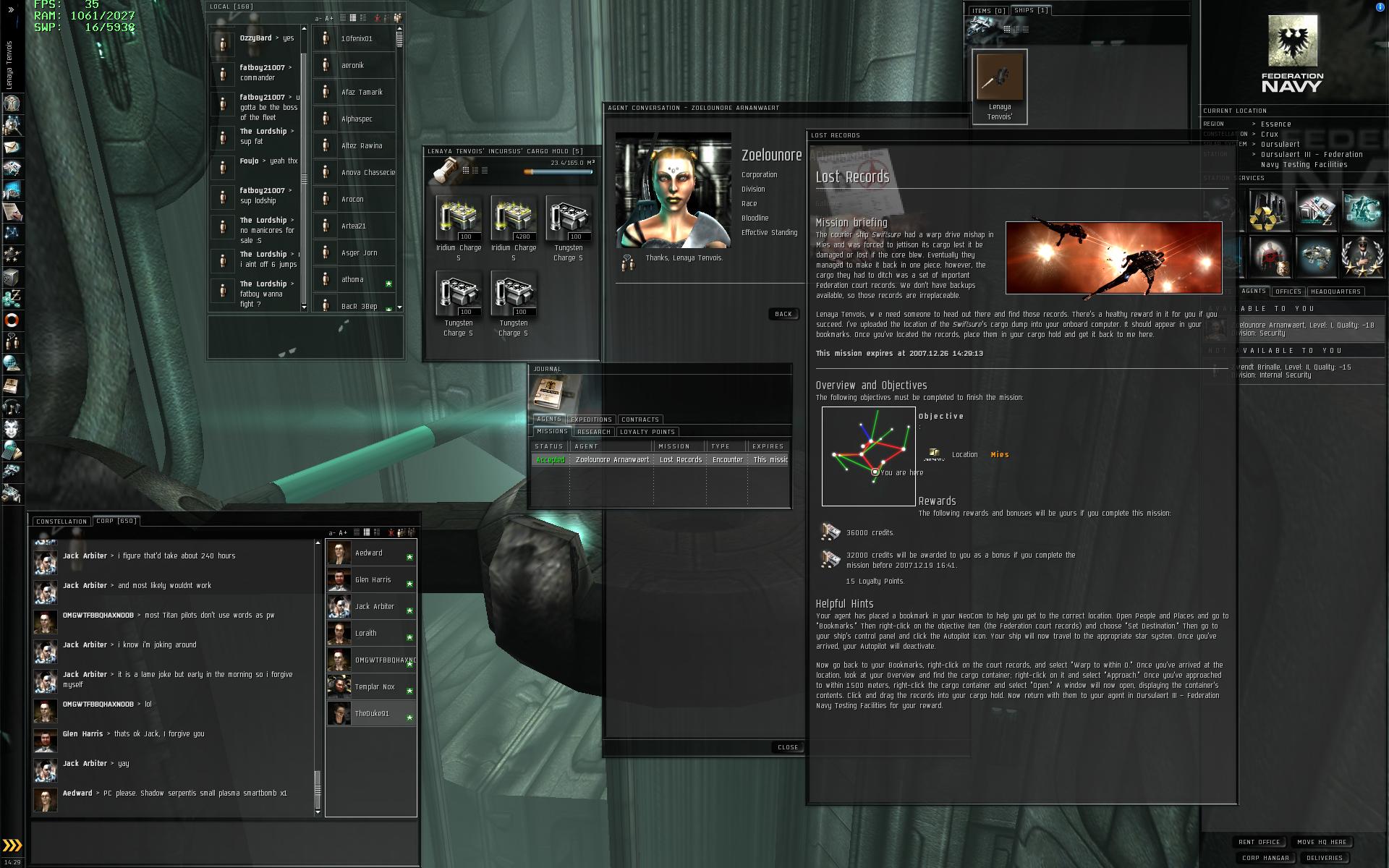Open the Headquarters tab in station panel
This screenshot has height=868, width=1389.
[1335, 292]
